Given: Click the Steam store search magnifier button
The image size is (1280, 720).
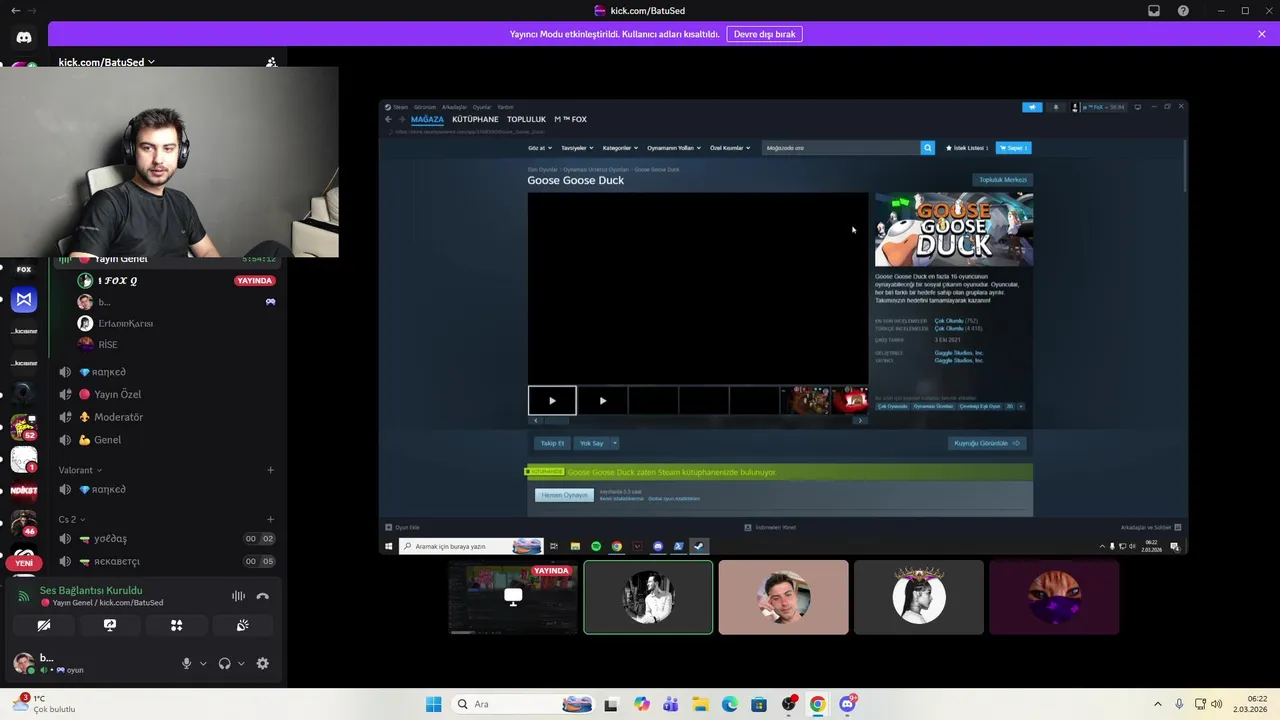Looking at the screenshot, I should [927, 148].
